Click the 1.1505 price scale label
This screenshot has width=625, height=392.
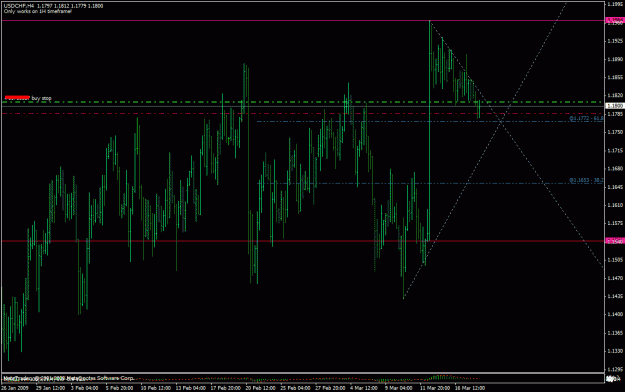point(615,260)
